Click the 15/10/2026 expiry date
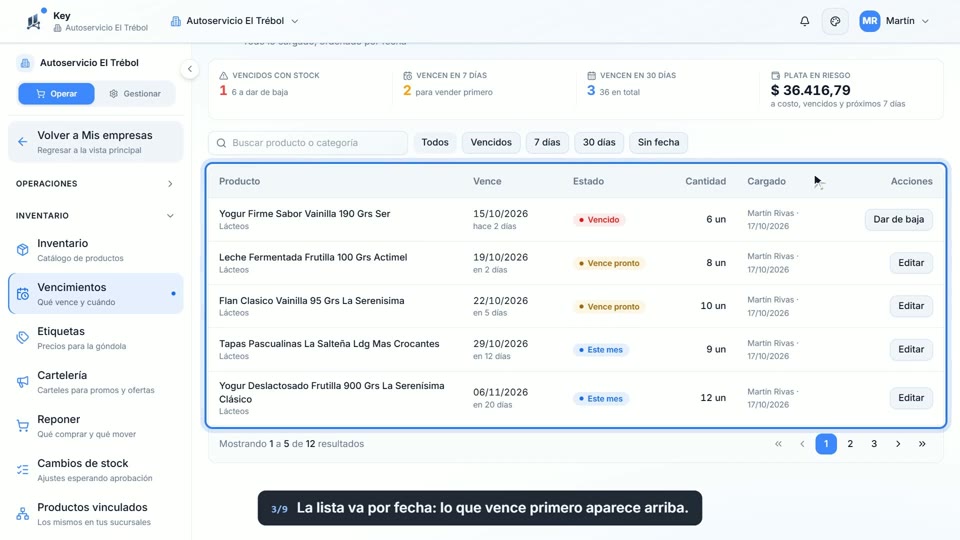Screen dimensions: 960x540 (500, 214)
